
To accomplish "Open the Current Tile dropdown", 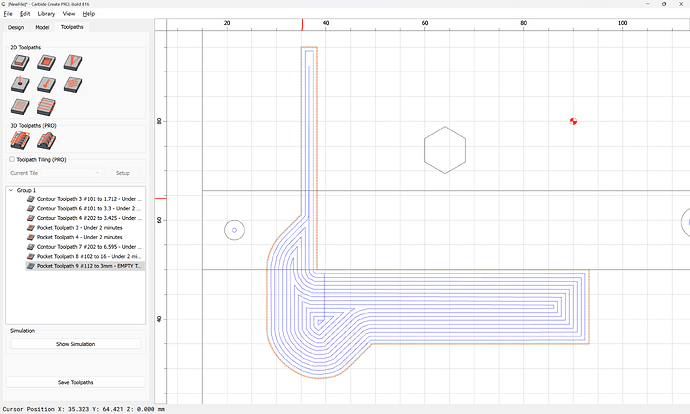I will tap(55, 173).
